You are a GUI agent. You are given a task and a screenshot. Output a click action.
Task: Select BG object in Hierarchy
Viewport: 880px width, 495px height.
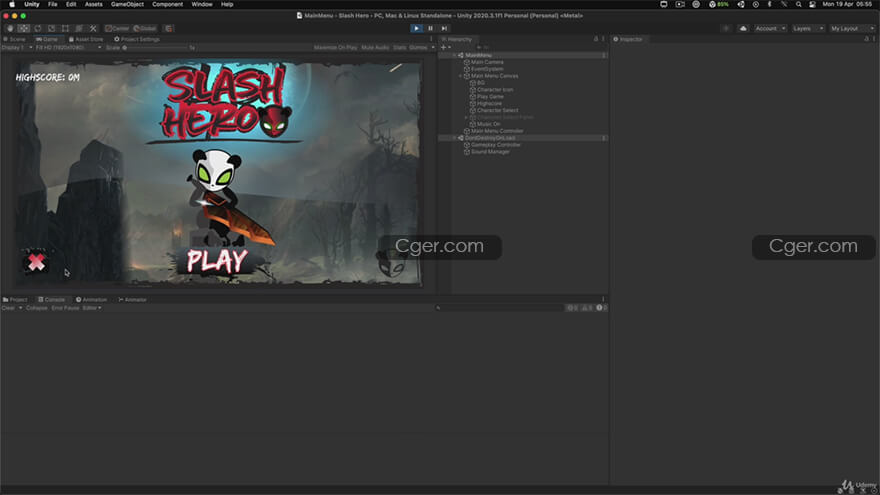478,83
